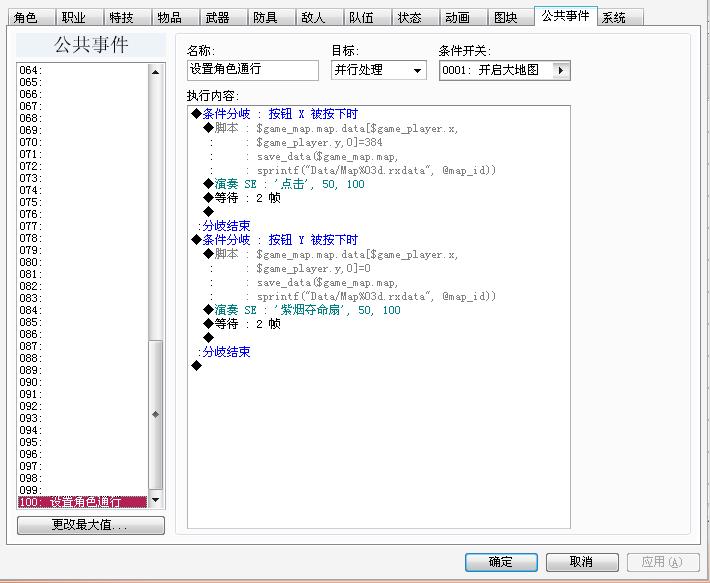Open the 系统 tab
The width and height of the screenshot is (710, 583).
tap(620, 17)
